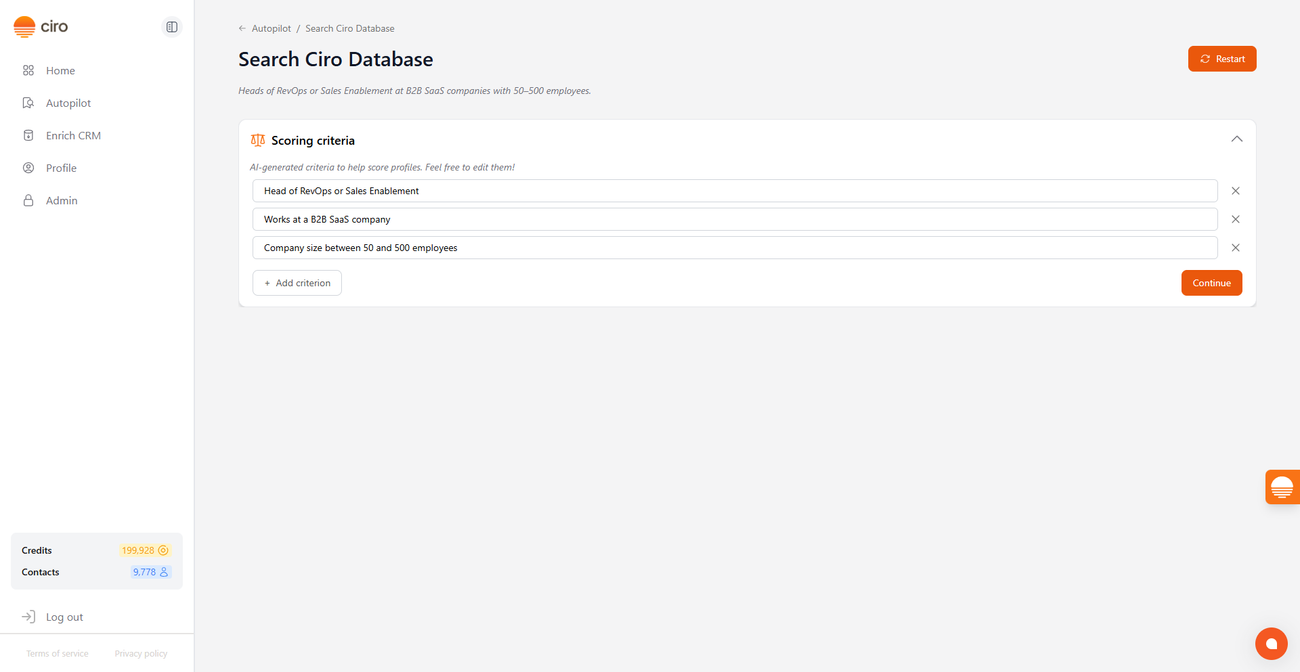
Task: Click the Autopilot breadcrumb link
Action: pos(271,29)
